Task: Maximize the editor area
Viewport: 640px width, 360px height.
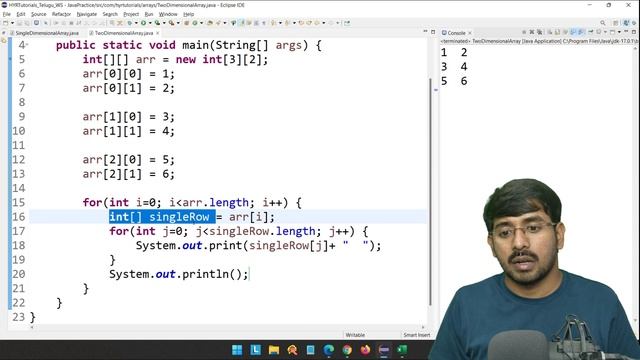Action: tap(433, 31)
